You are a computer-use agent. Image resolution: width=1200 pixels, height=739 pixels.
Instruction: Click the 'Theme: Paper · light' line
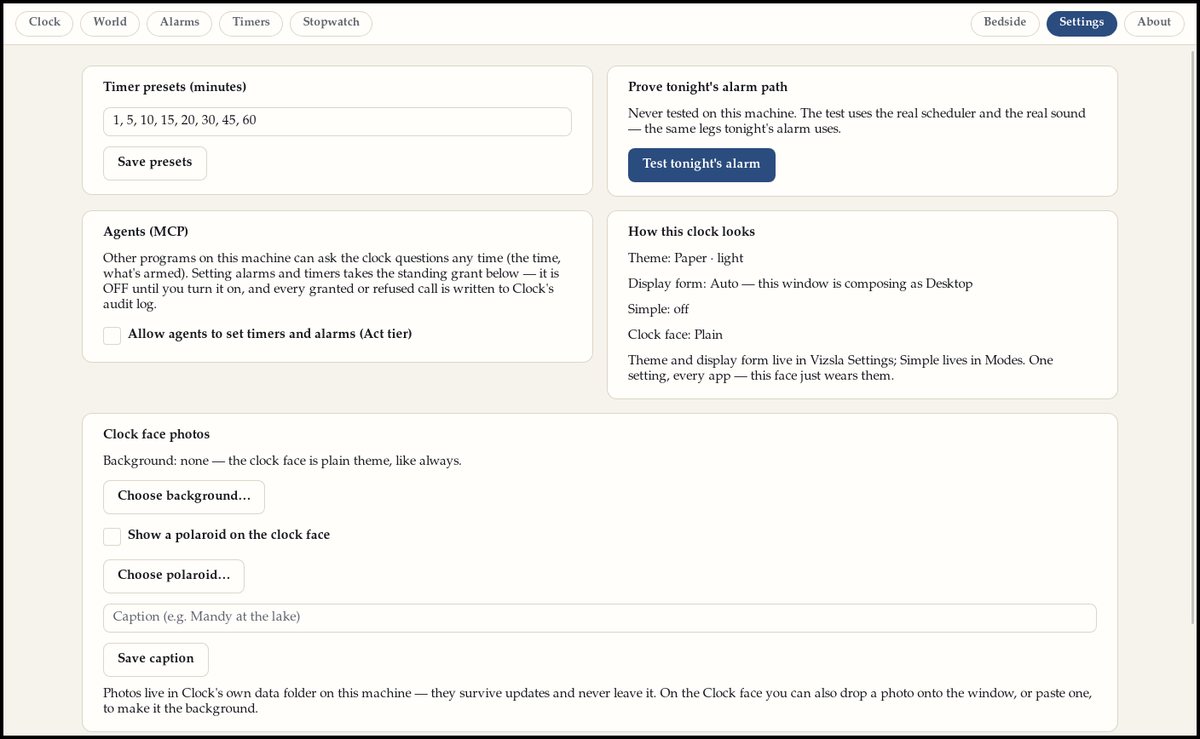click(x=686, y=259)
